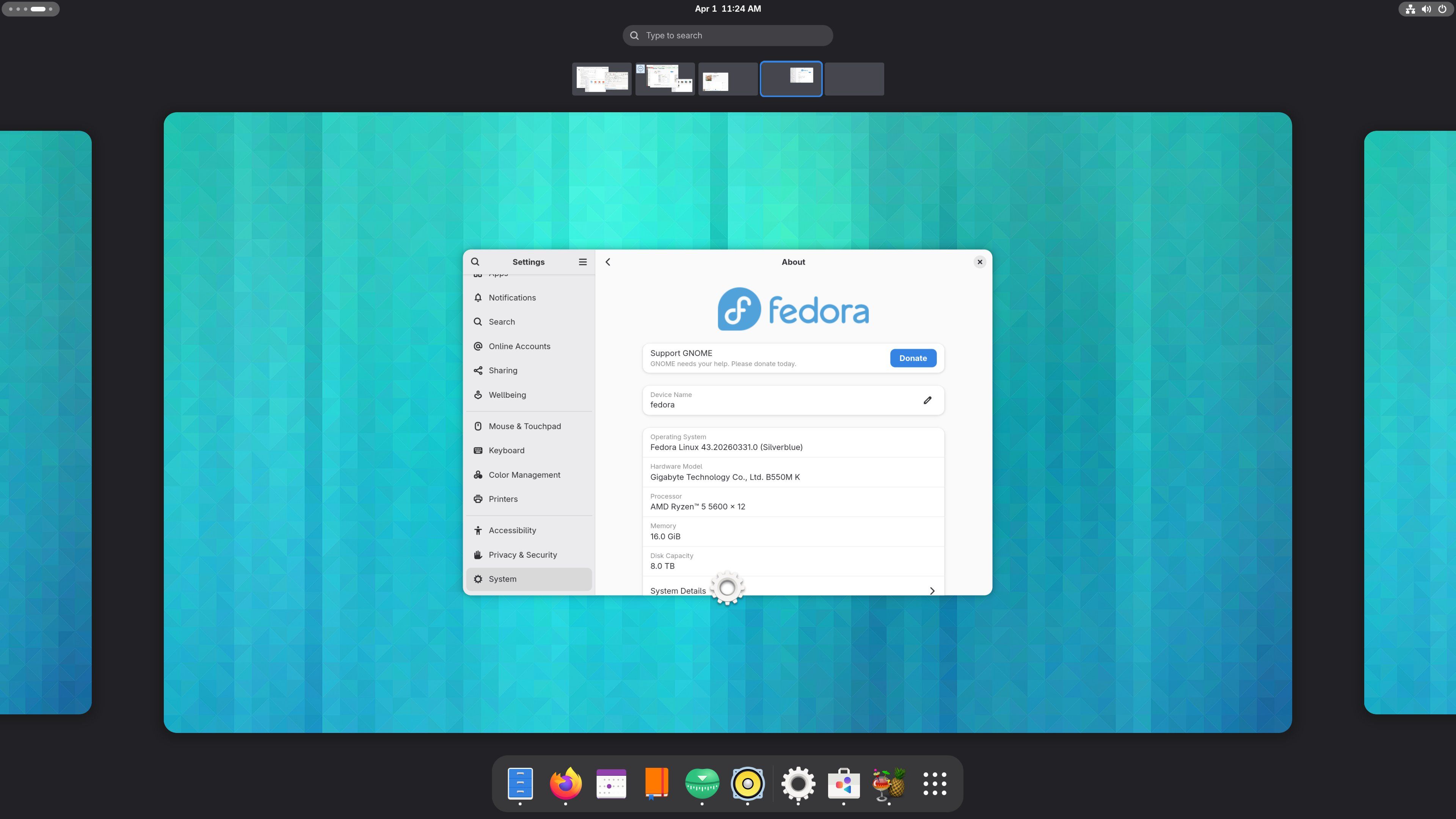
Task: Expand the System Details row chevron
Action: [x=932, y=591]
